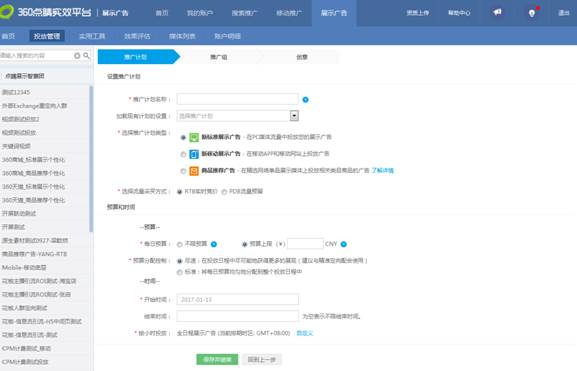Open the highlighted display ads top tab
This screenshot has width=577, height=371.
pyautogui.click(x=334, y=13)
